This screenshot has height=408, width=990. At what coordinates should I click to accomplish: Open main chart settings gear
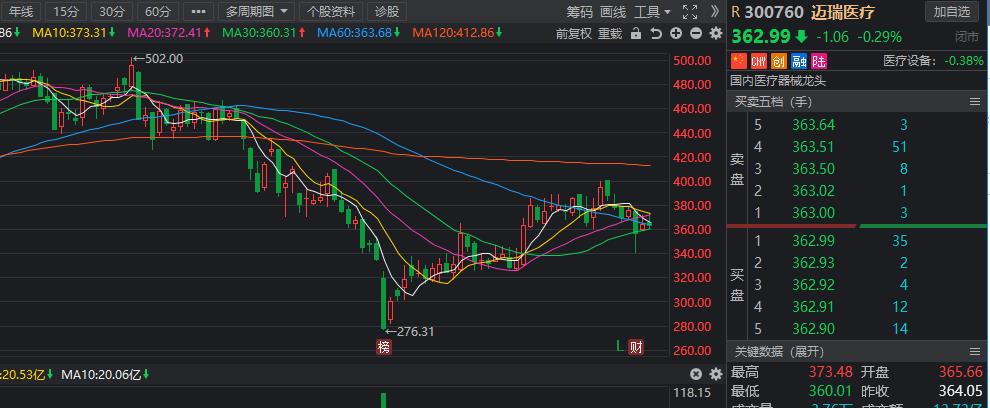click(x=716, y=33)
